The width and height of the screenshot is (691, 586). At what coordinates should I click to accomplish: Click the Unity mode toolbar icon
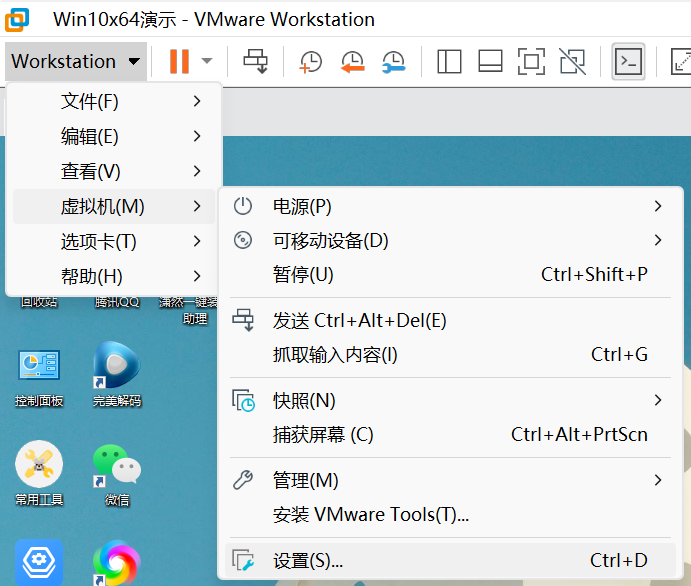pyautogui.click(x=572, y=61)
